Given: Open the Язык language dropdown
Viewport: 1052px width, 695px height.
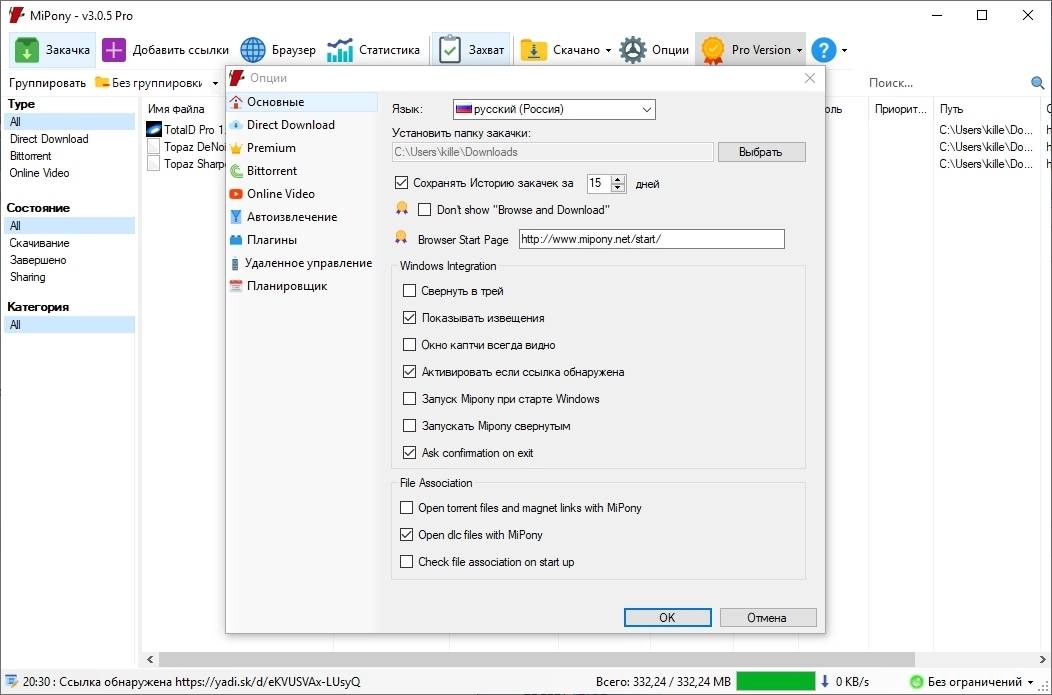Looking at the screenshot, I should tap(554, 109).
